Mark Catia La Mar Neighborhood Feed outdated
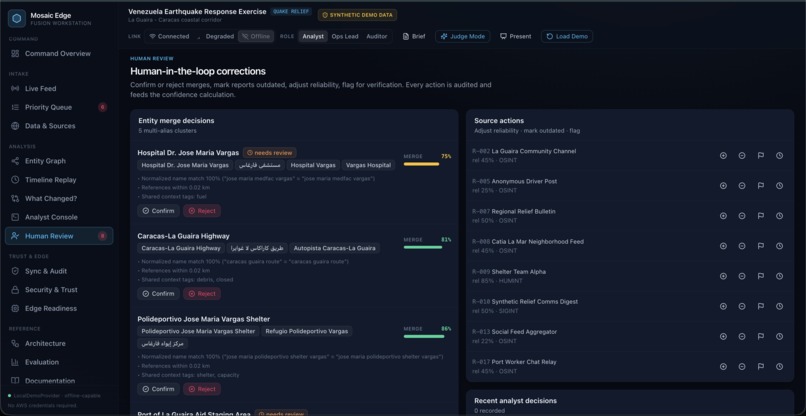 779,246
